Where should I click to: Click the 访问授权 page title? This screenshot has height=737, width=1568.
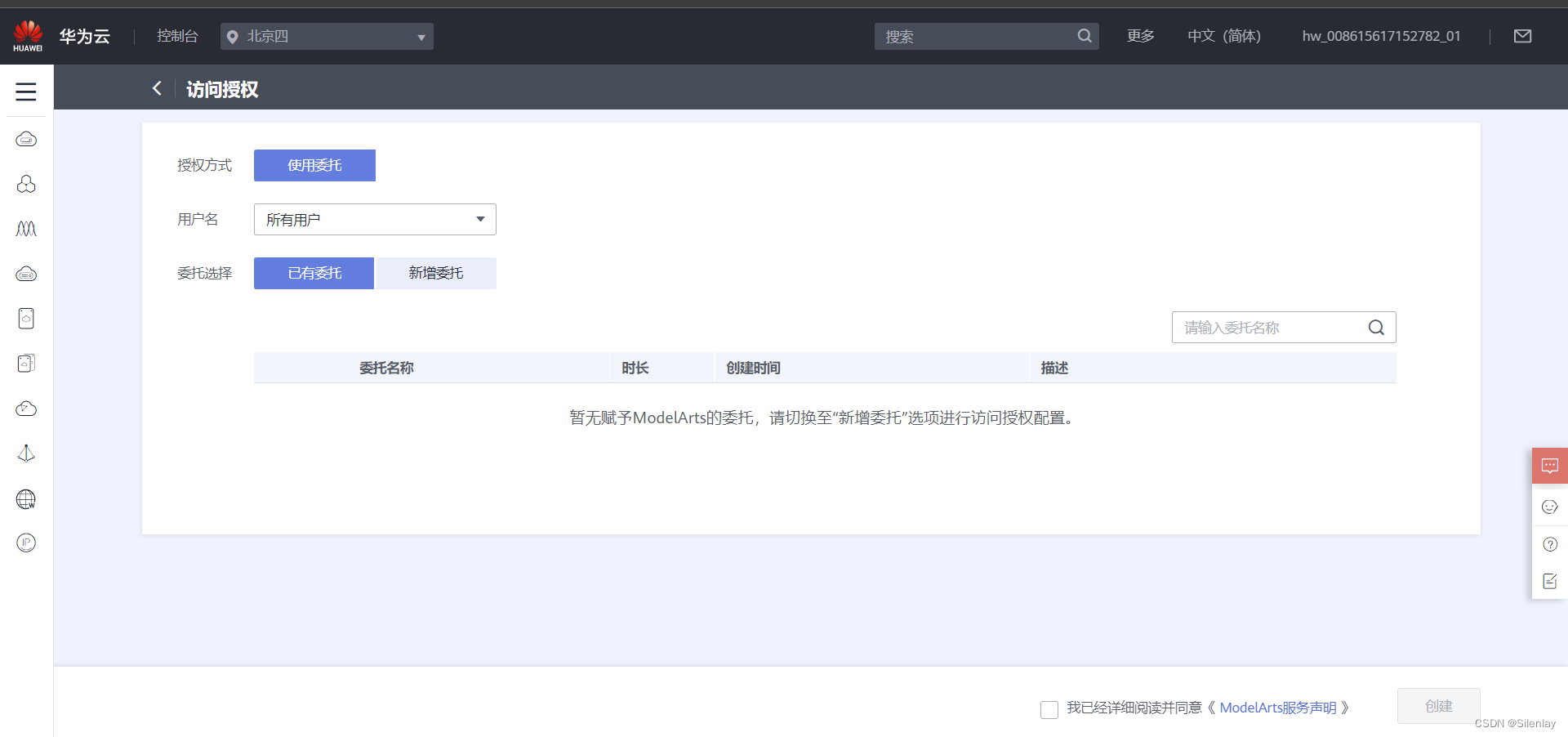[222, 89]
